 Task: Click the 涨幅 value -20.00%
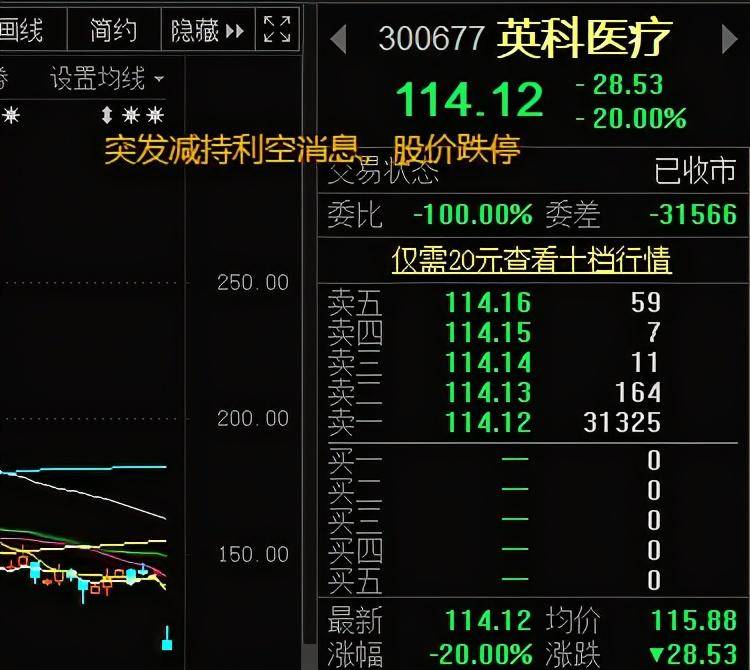pyautogui.click(x=481, y=654)
